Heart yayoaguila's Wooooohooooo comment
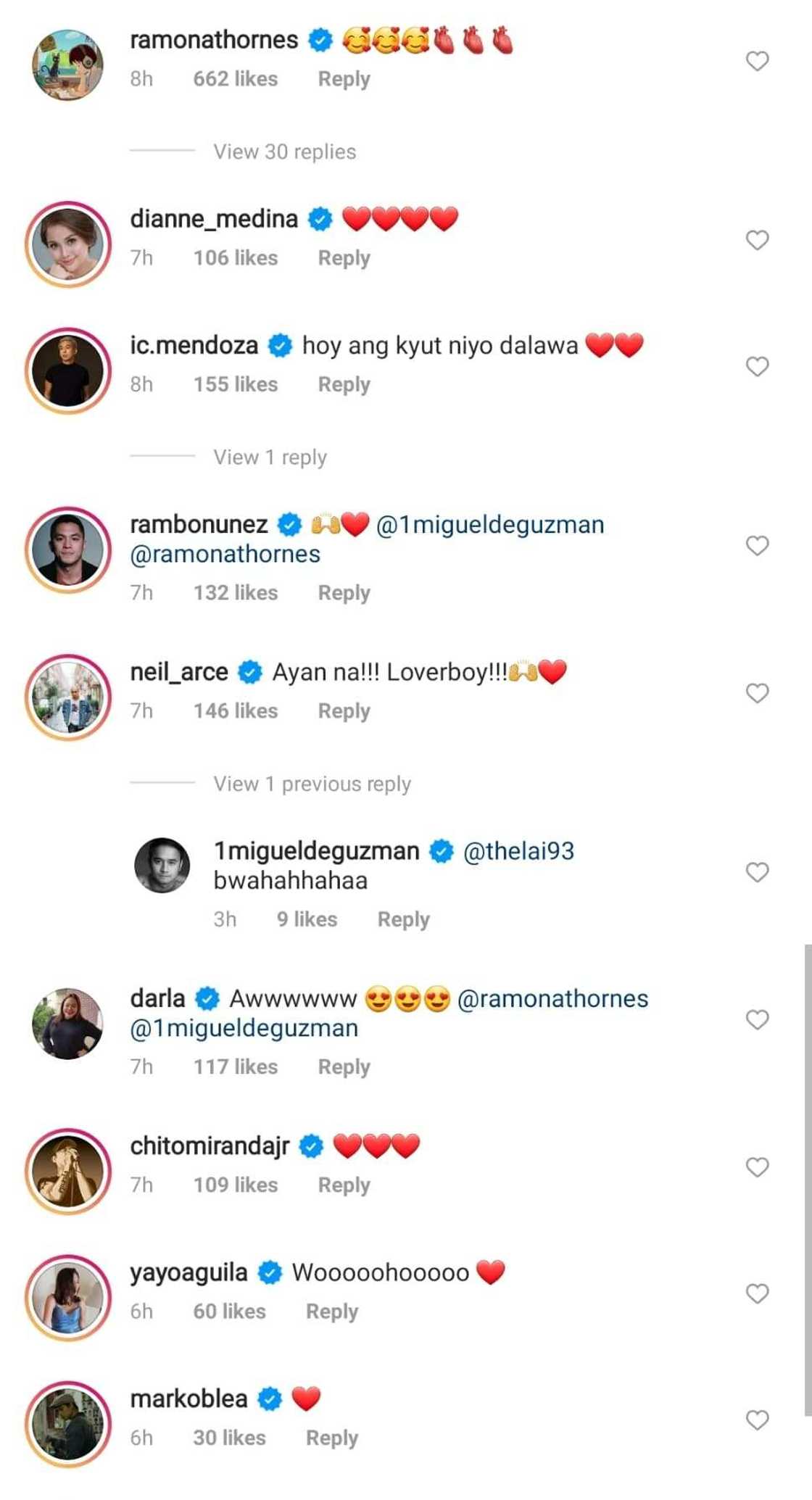This screenshot has height=1500, width=812. click(x=757, y=1293)
